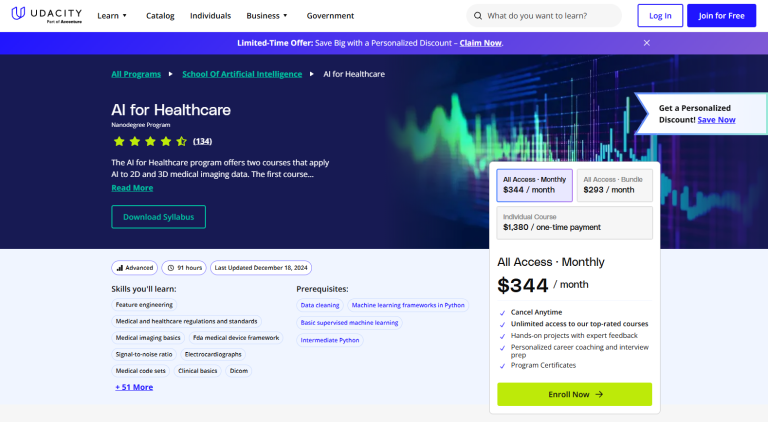Click the clock icon by 91 hours

click(171, 268)
